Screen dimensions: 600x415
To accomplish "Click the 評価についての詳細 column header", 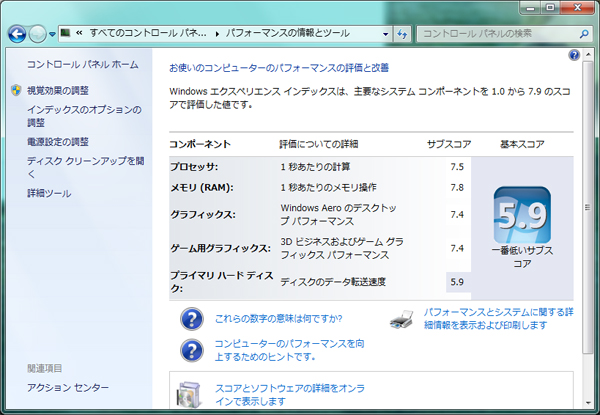I will 319,144.
